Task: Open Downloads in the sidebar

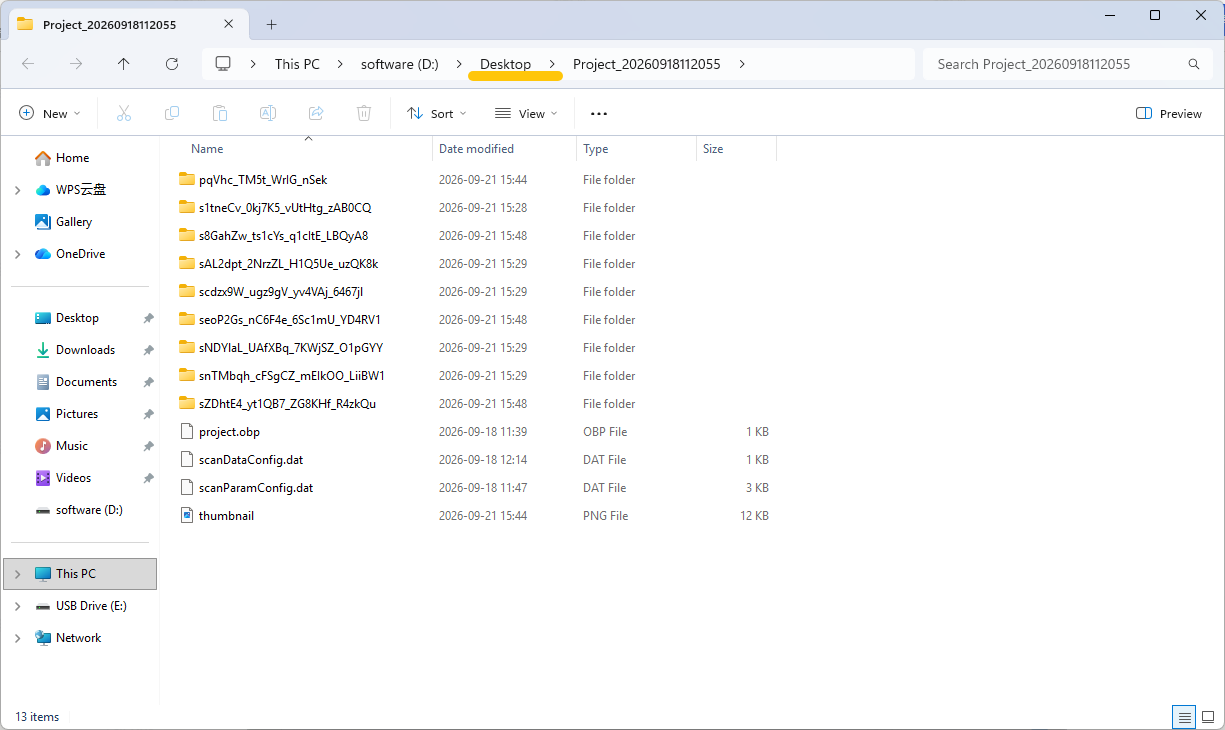Action: 85,350
